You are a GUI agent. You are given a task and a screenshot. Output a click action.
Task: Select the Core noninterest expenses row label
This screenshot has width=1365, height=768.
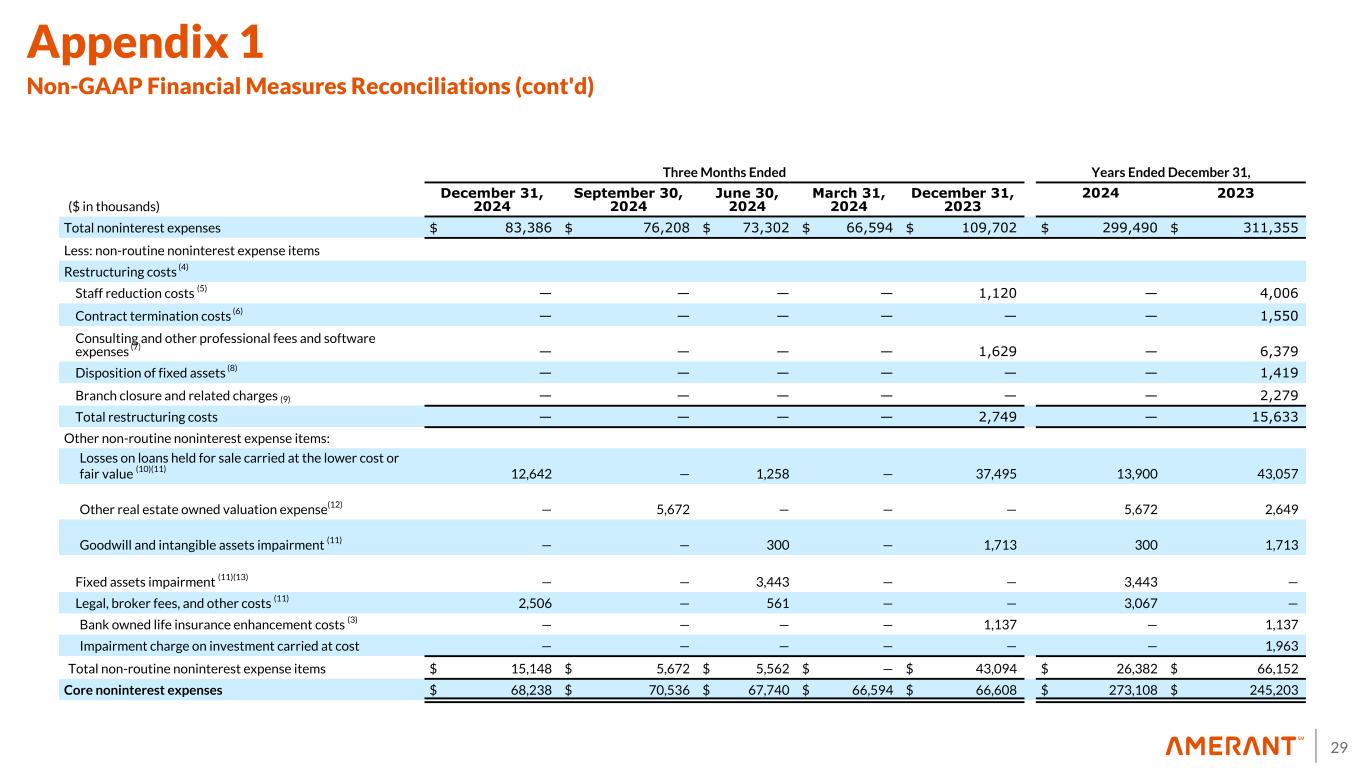pos(143,690)
